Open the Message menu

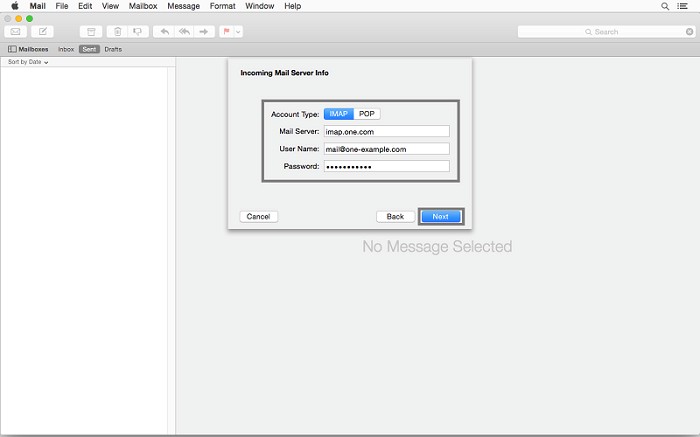183,6
